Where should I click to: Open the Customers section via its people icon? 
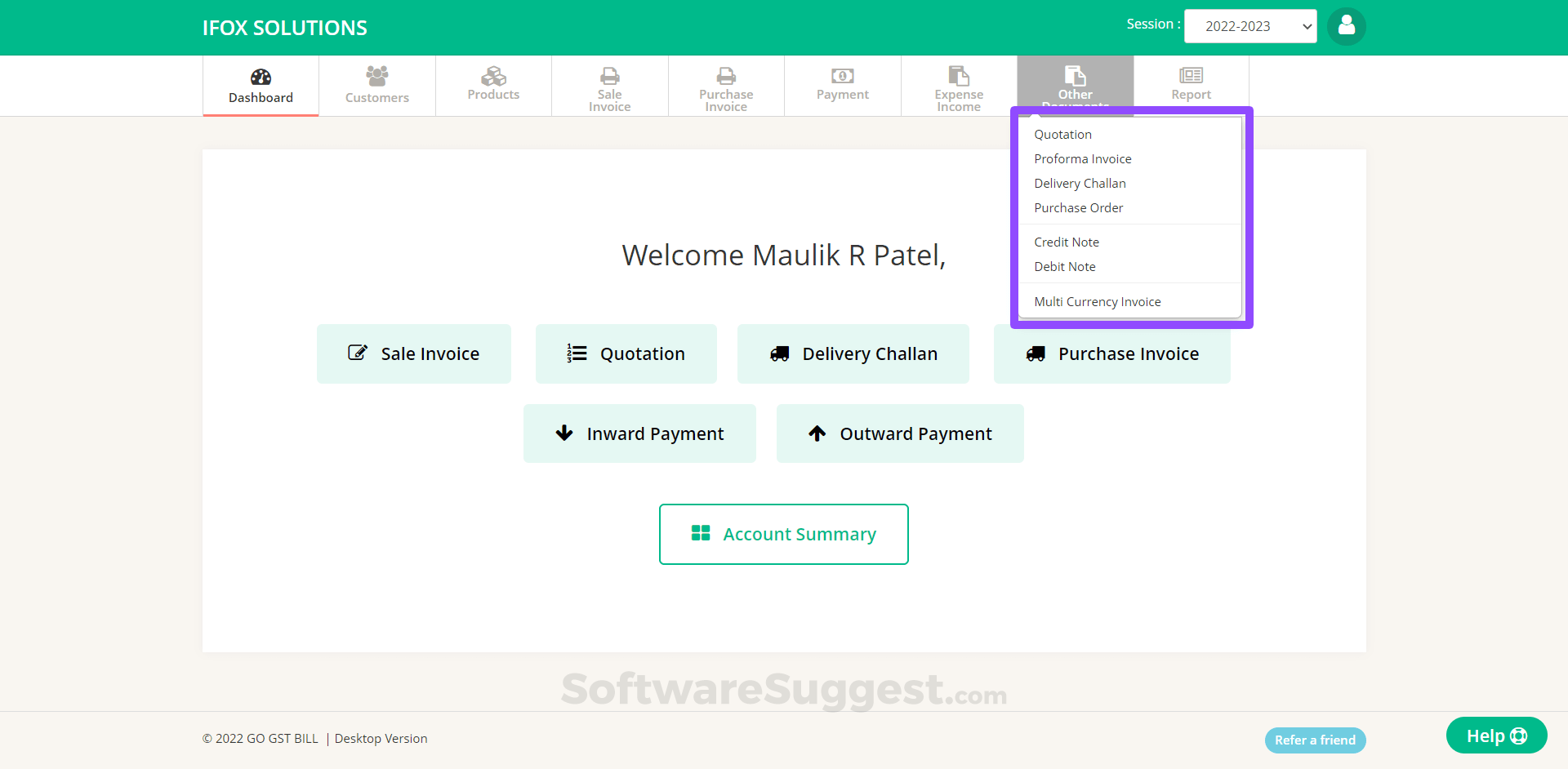click(376, 76)
